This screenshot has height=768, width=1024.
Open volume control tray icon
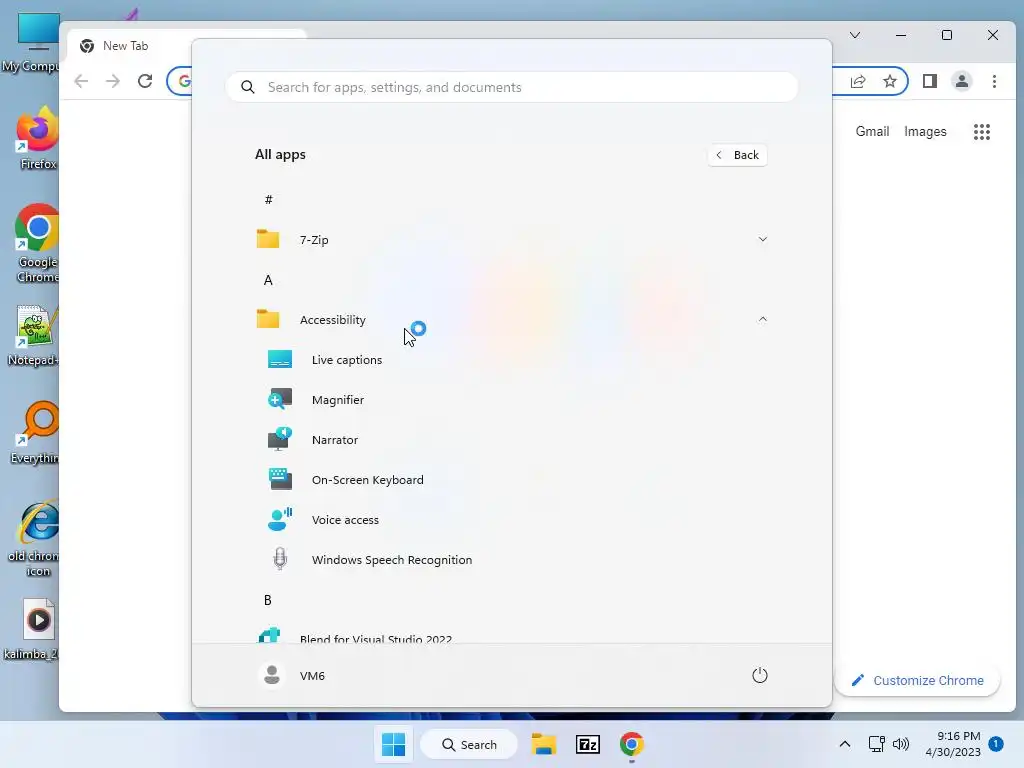901,744
